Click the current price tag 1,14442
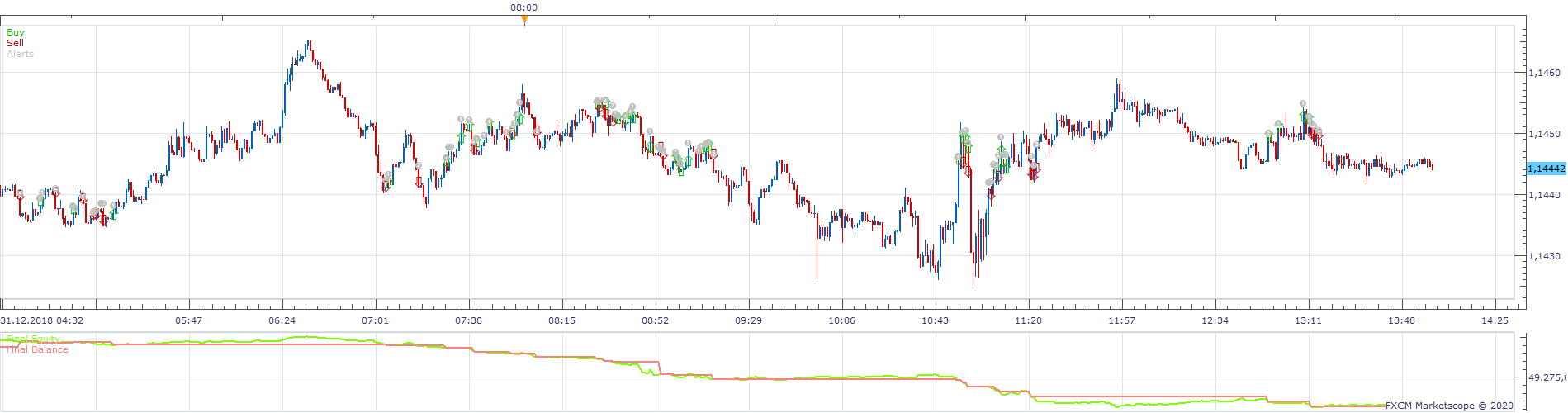The width and height of the screenshot is (1568, 413). point(1546,169)
